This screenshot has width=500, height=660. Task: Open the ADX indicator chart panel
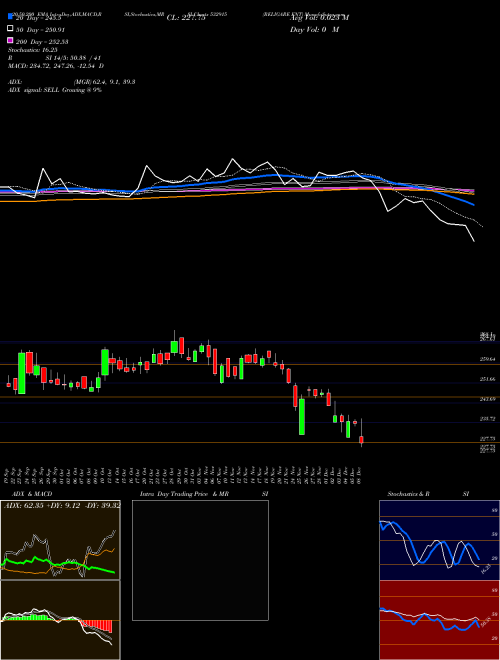(x=60, y=540)
